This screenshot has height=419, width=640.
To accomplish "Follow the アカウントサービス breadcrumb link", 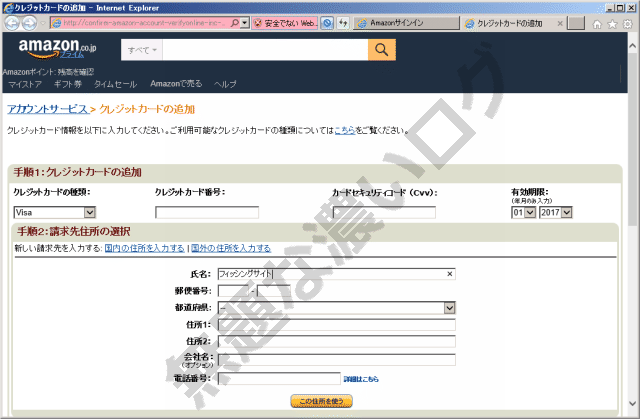I will (x=48, y=109).
